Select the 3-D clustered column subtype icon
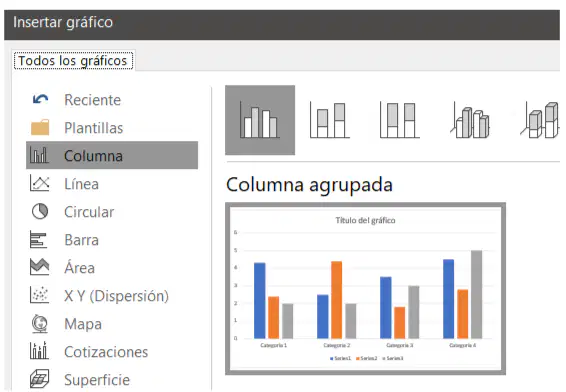The width and height of the screenshot is (566, 392). [470, 120]
